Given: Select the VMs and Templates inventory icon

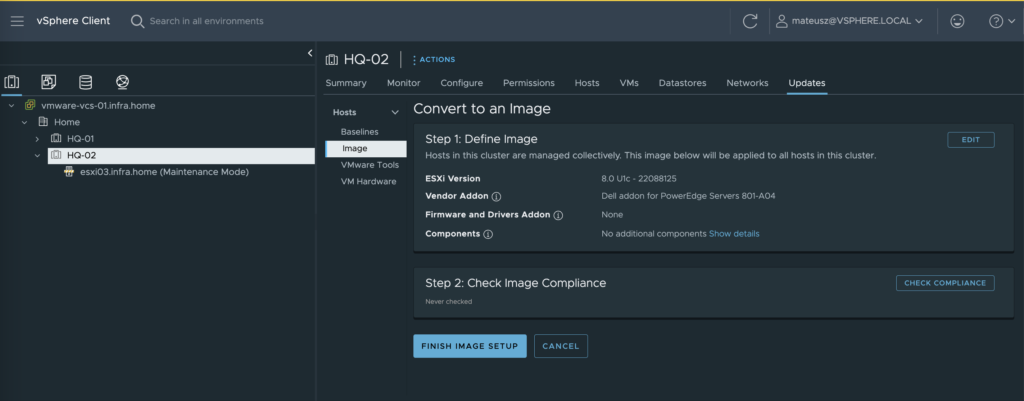Looking at the screenshot, I should [x=48, y=82].
